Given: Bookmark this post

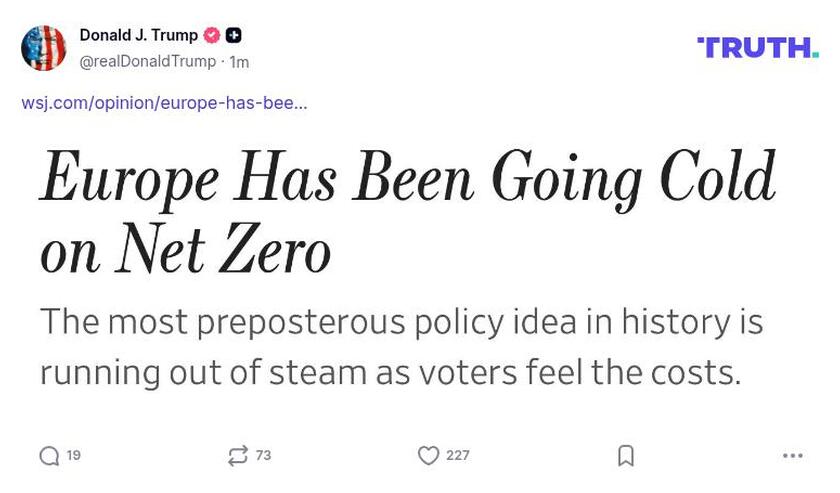Looking at the screenshot, I should tap(626, 456).
